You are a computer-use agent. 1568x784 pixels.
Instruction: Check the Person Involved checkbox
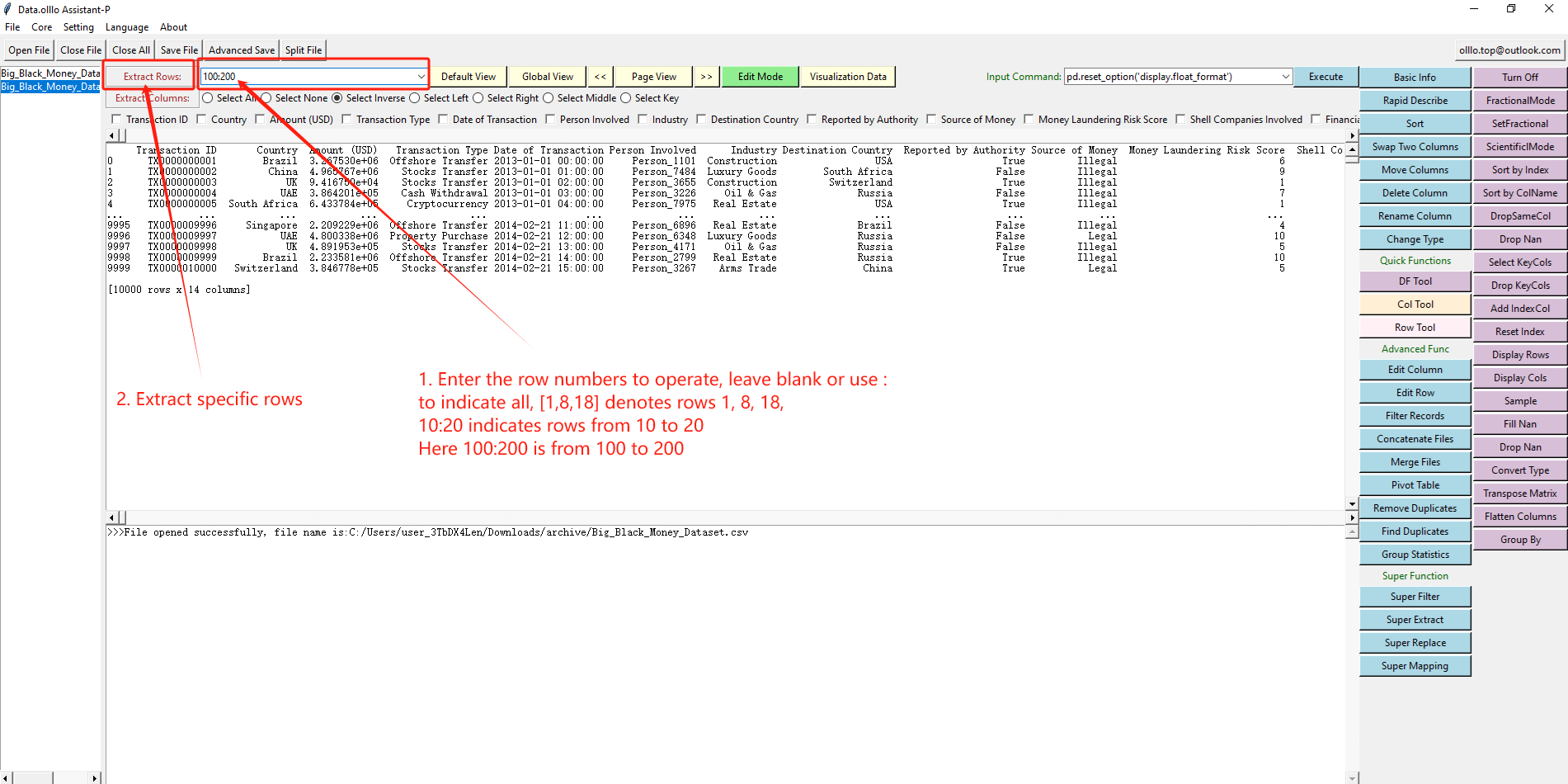(550, 120)
